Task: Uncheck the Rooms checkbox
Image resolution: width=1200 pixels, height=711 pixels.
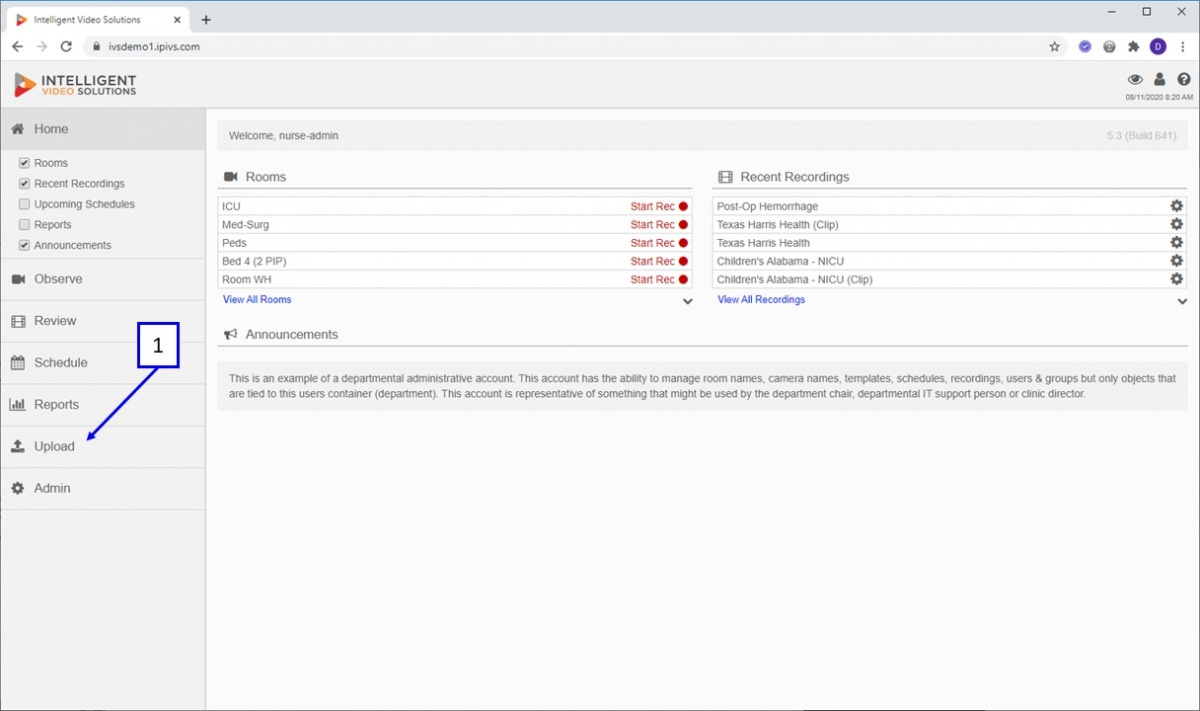Action: click(x=25, y=163)
